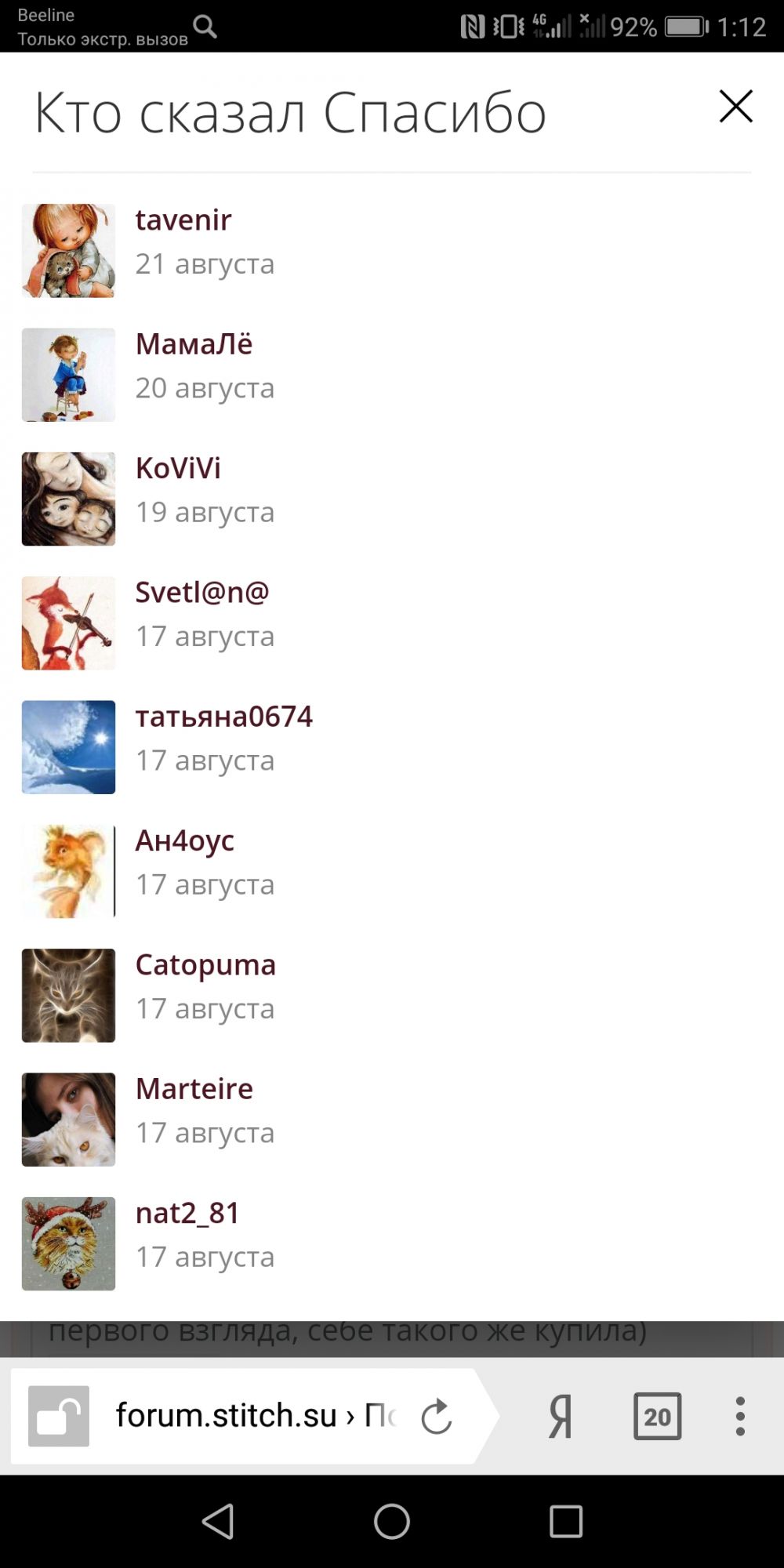The width and height of the screenshot is (784, 1568).
Task: Open Yandex 'Я' button in browser bar
Action: coord(560,1417)
